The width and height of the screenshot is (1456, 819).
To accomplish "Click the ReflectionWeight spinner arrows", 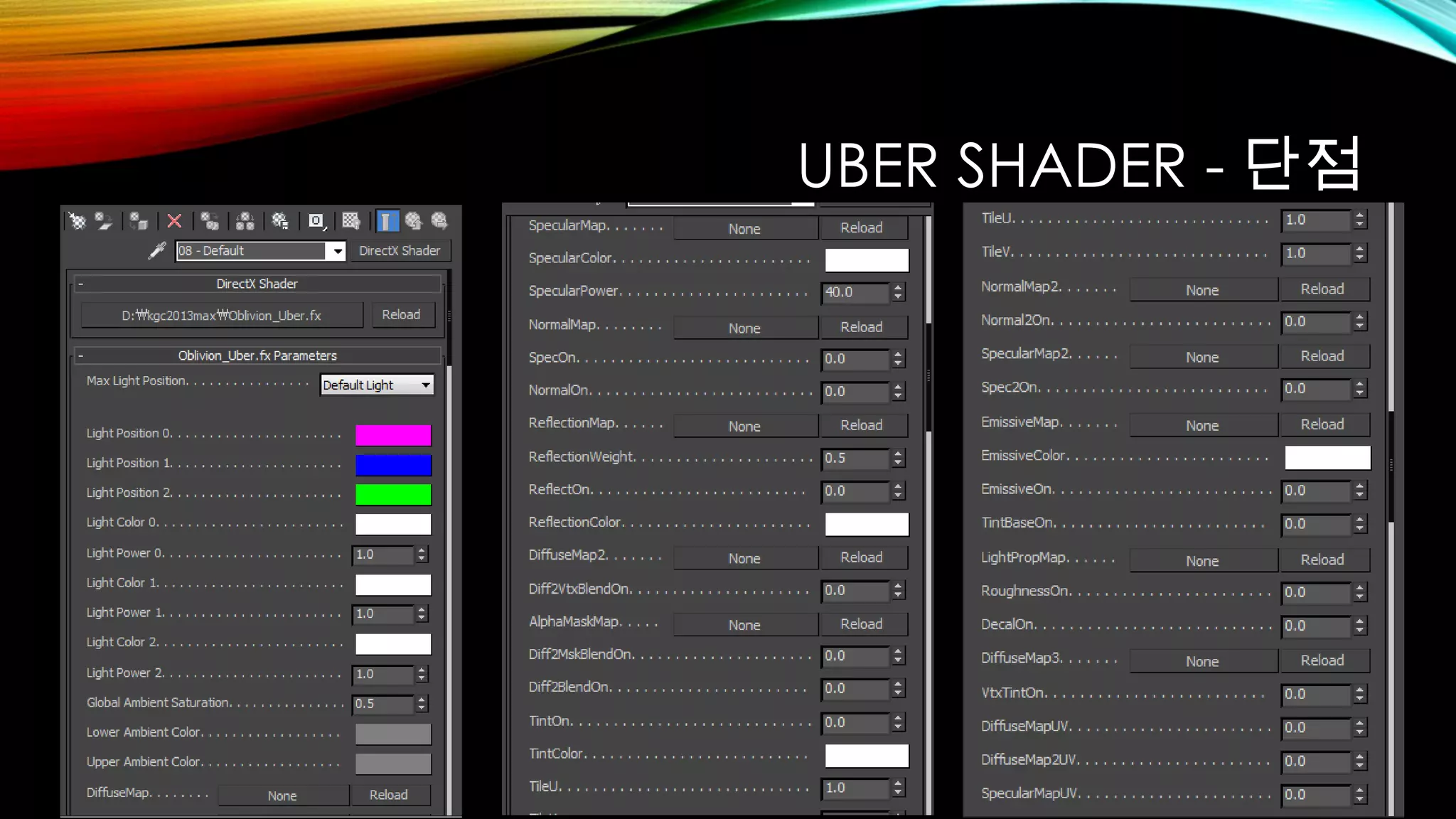I will click(898, 459).
